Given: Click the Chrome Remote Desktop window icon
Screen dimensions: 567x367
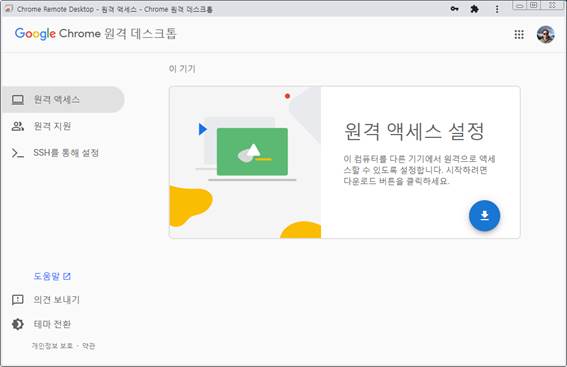Looking at the screenshot, I should [9, 9].
